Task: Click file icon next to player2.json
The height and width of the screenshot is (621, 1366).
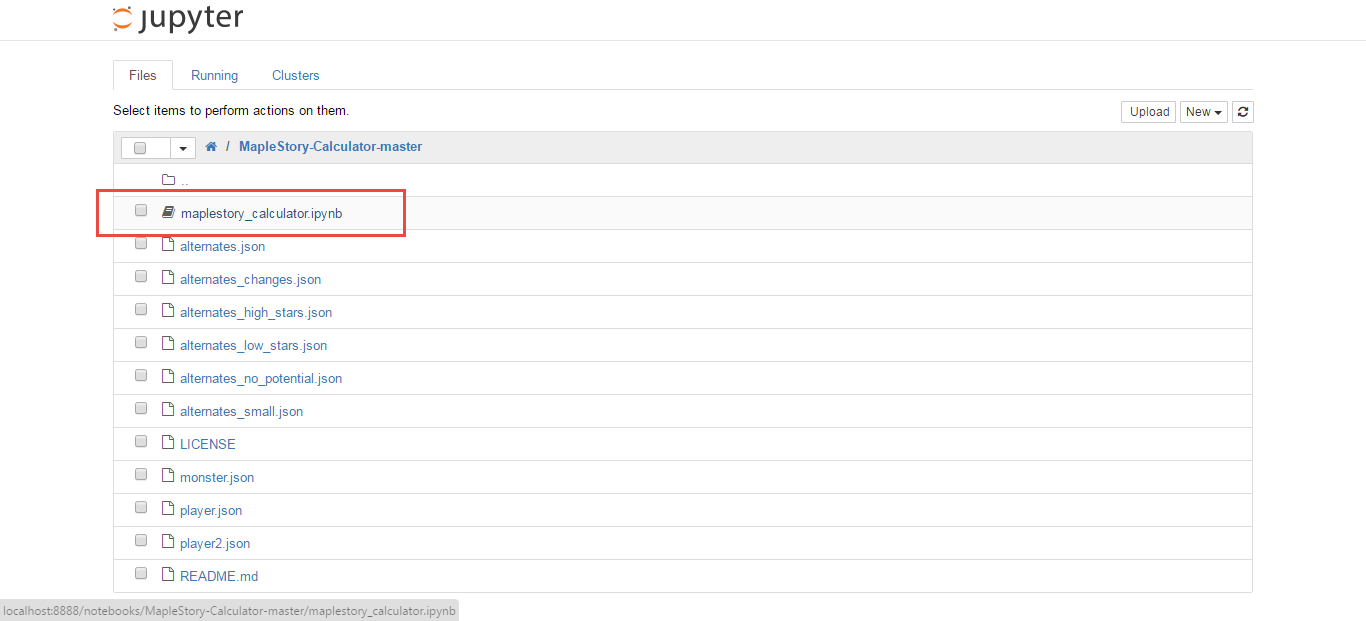Action: [168, 542]
